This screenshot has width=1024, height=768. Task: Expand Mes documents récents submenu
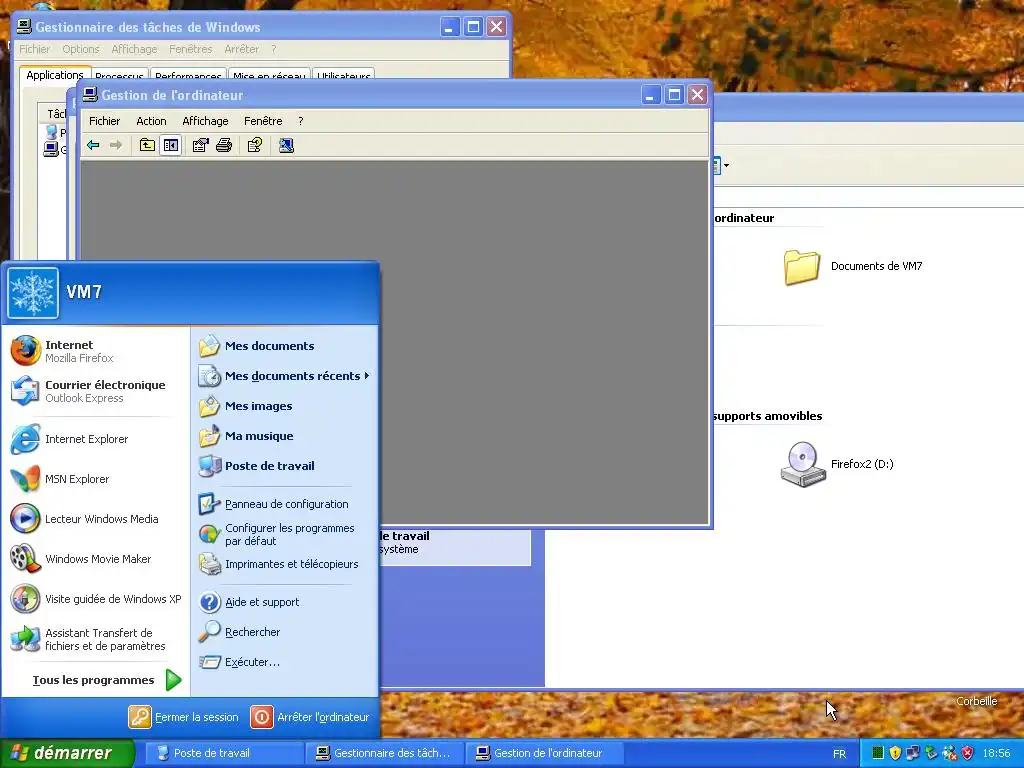tap(285, 376)
